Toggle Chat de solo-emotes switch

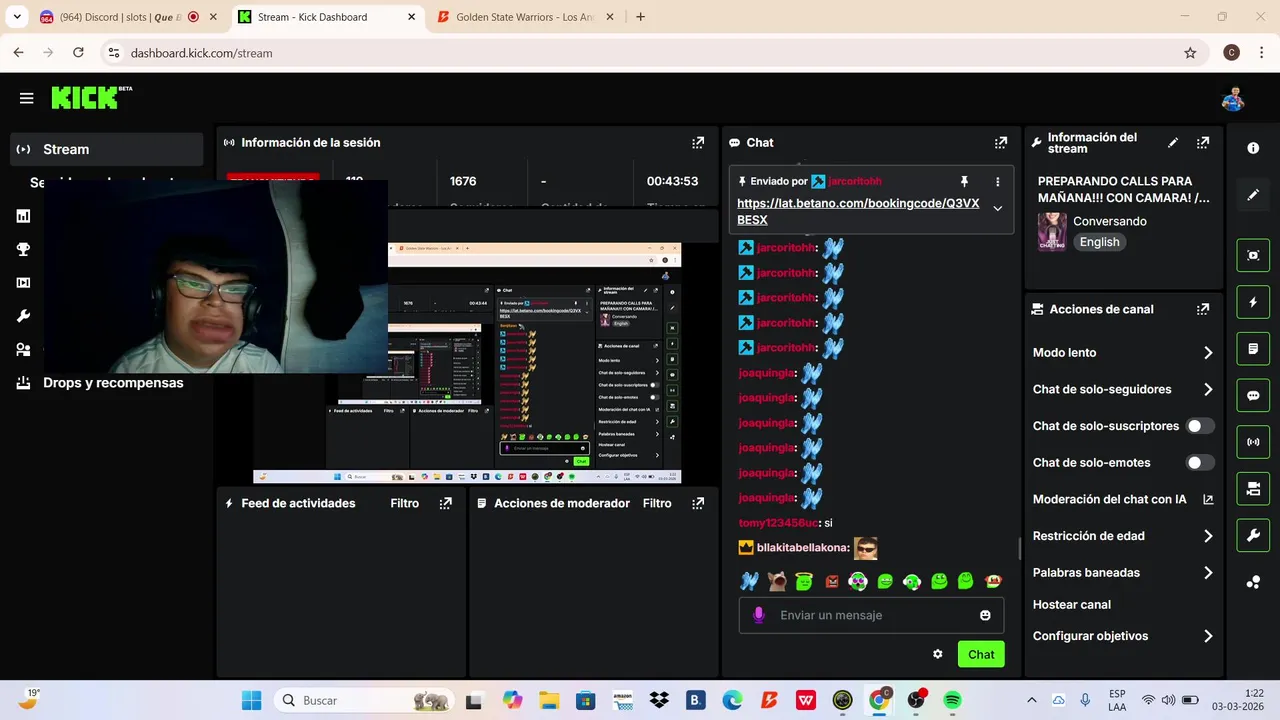coord(1200,463)
